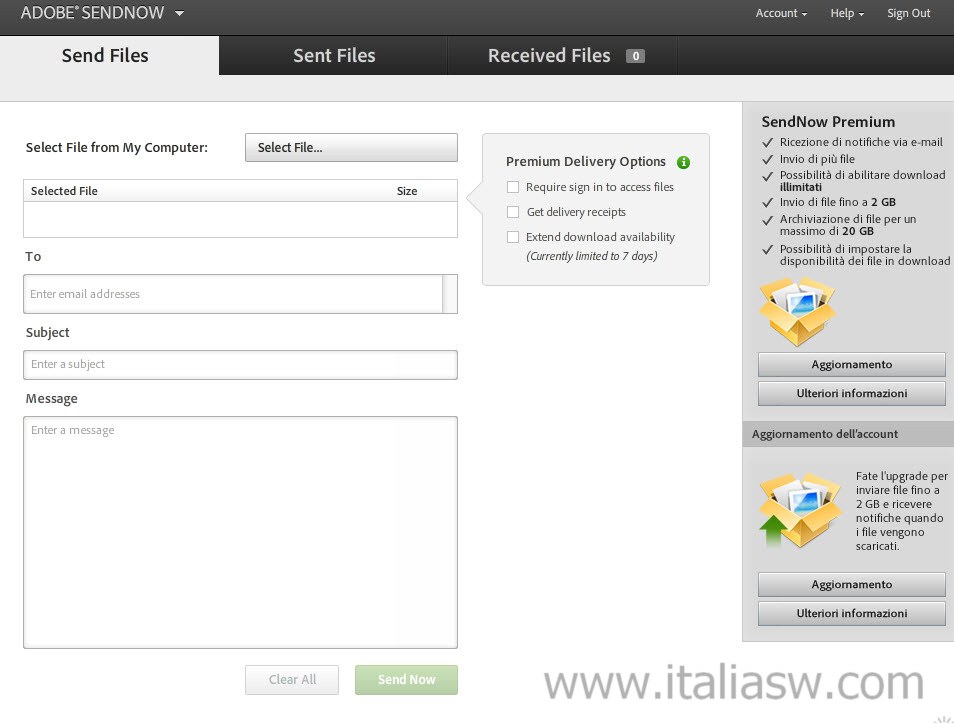Viewport: 954px width, 723px height.
Task: Click the Send Now button
Action: [x=406, y=680]
